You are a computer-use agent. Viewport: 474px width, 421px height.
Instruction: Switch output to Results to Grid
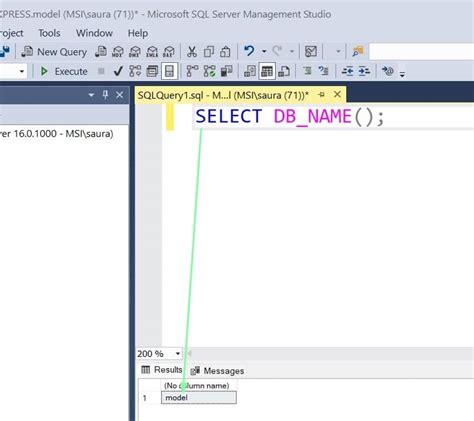(267, 71)
